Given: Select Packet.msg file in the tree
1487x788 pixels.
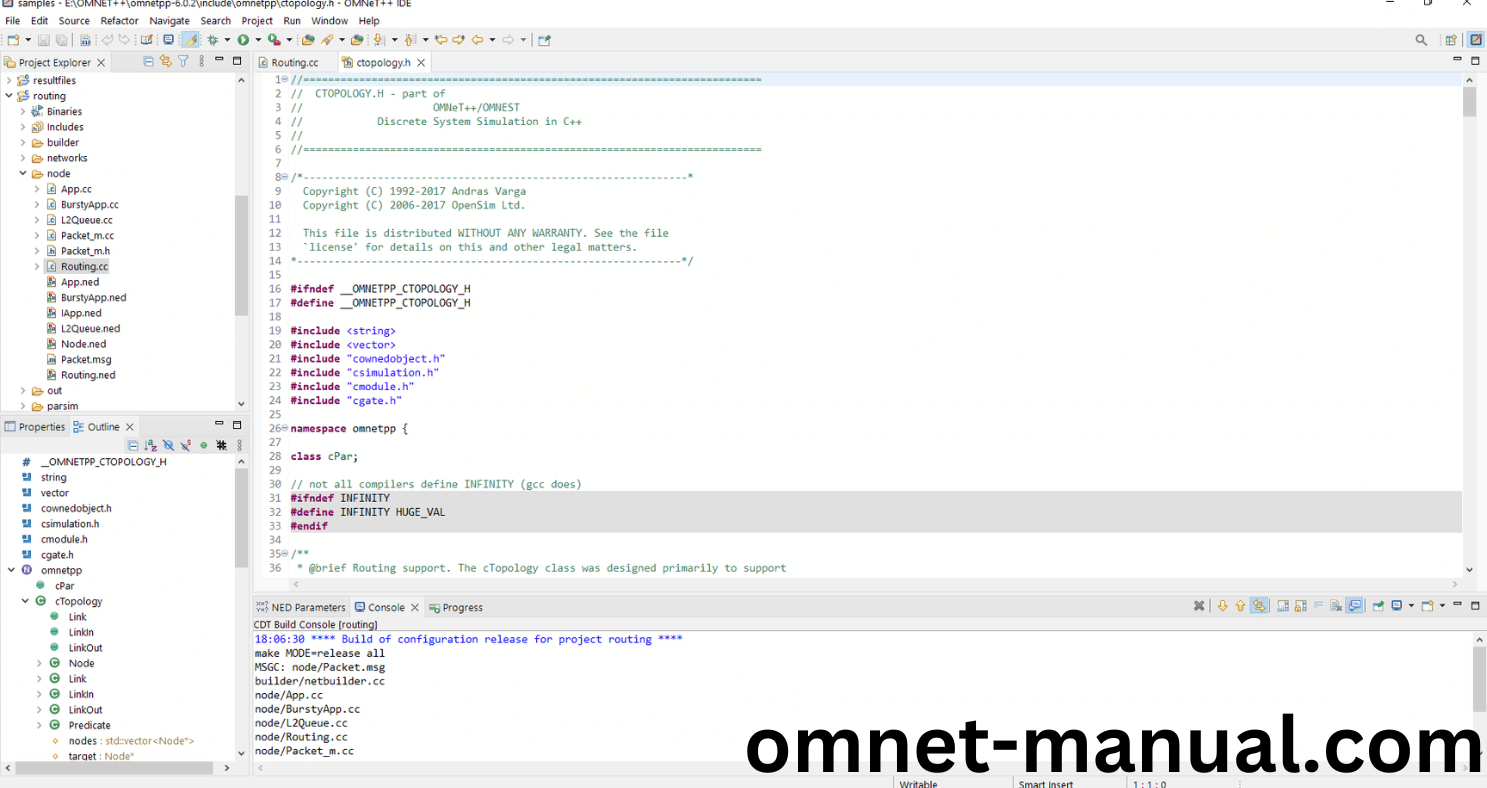Looking at the screenshot, I should pyautogui.click(x=86, y=359).
